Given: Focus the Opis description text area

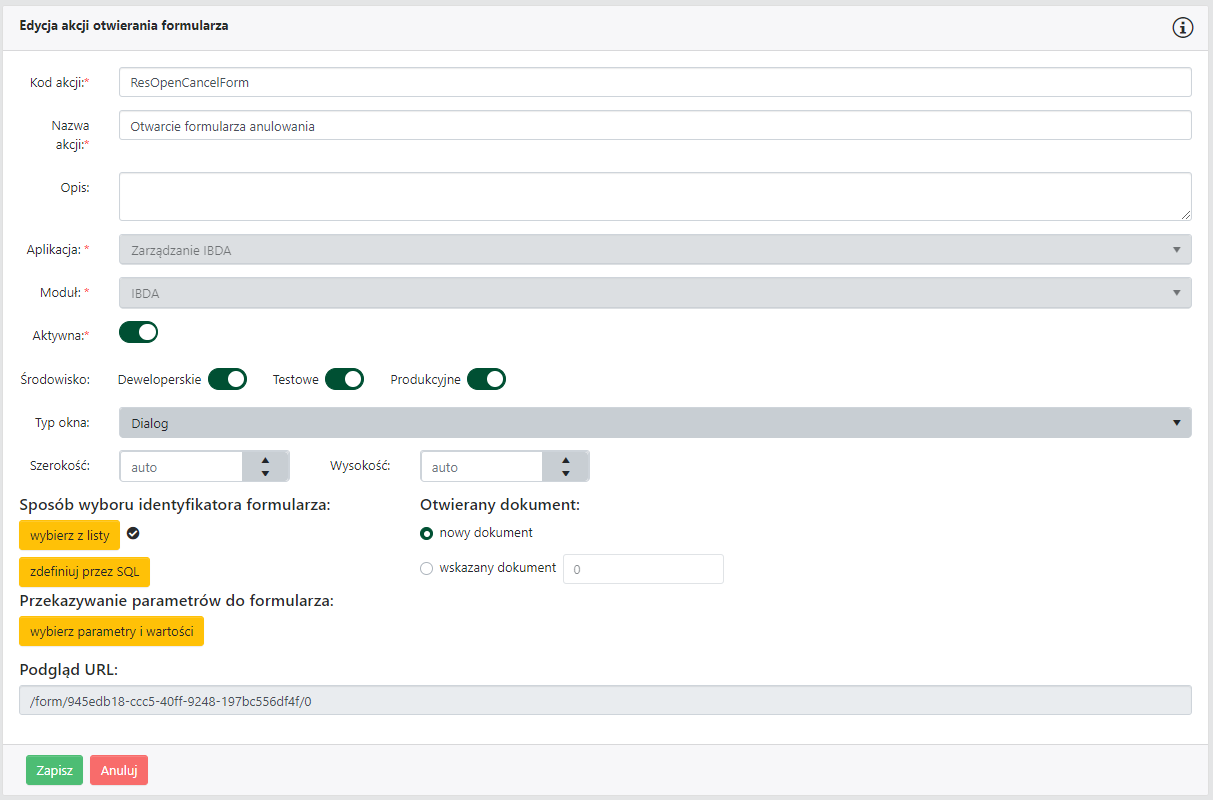Looking at the screenshot, I should coord(655,196).
